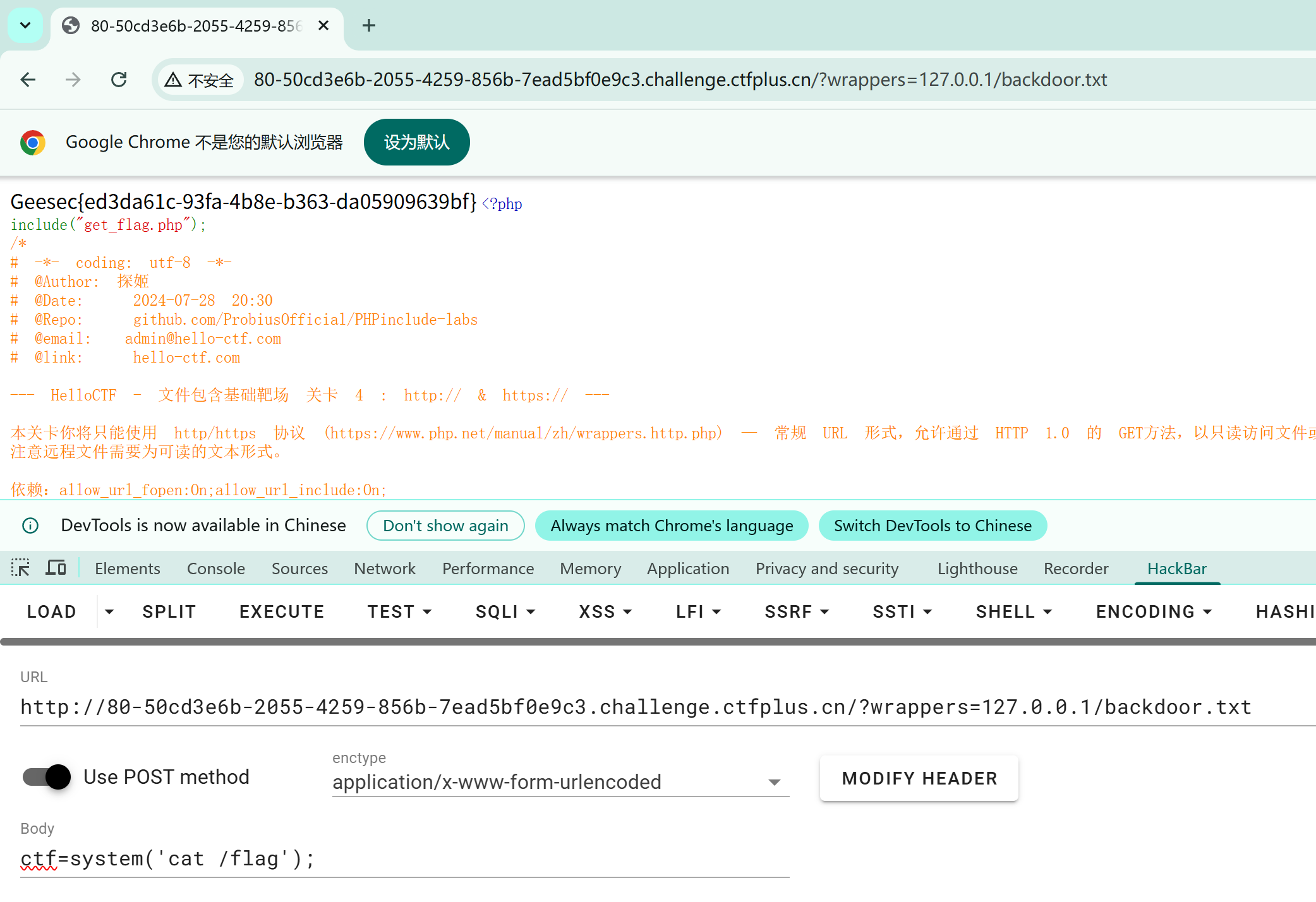Activate the DevTools inspect element icon
This screenshot has width=1316, height=902.
tap(20, 568)
